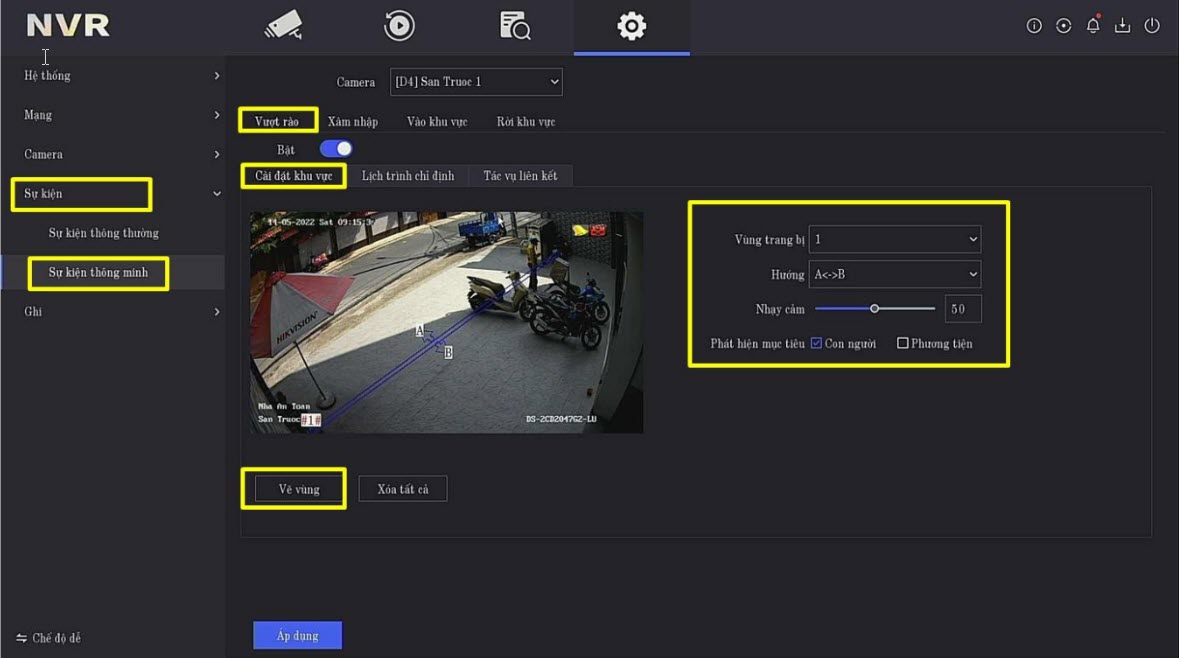Click the download icon in header
Viewport: 1179px width, 658px height.
click(x=1122, y=26)
